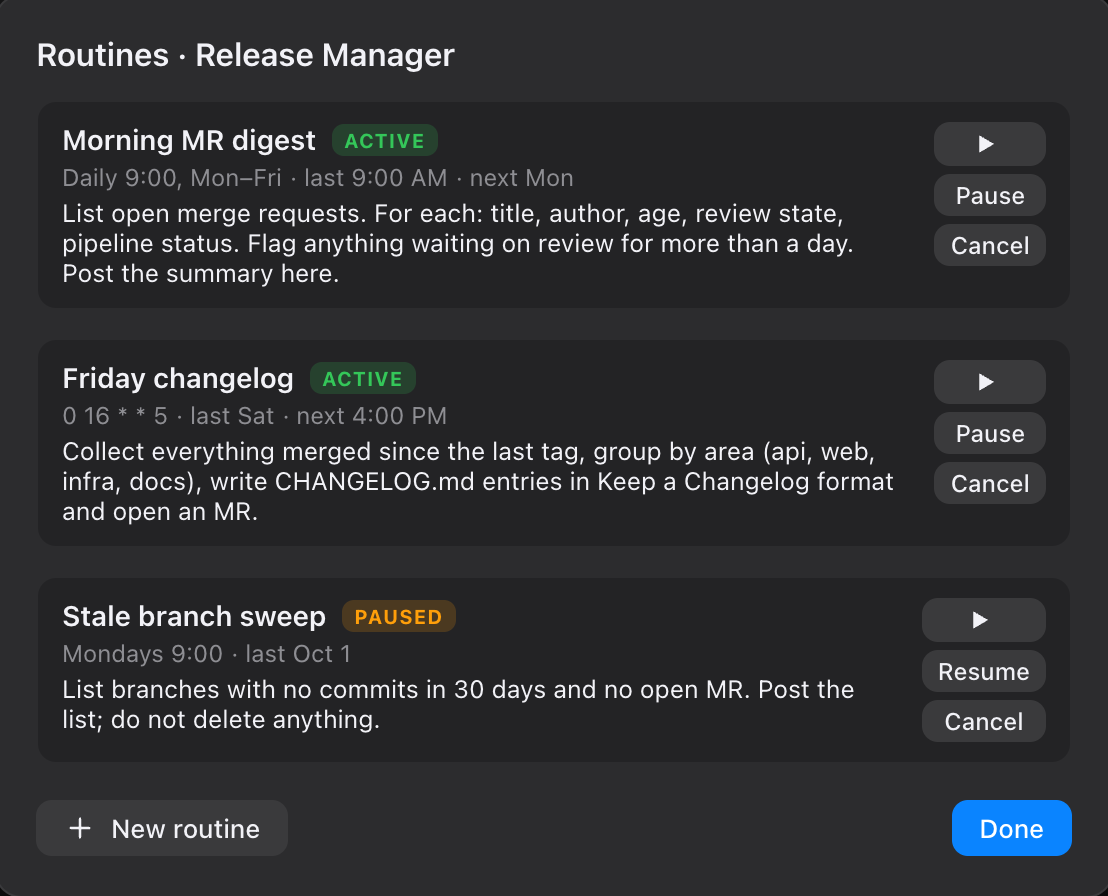Add a new routine
The image size is (1108, 896).
click(x=162, y=828)
